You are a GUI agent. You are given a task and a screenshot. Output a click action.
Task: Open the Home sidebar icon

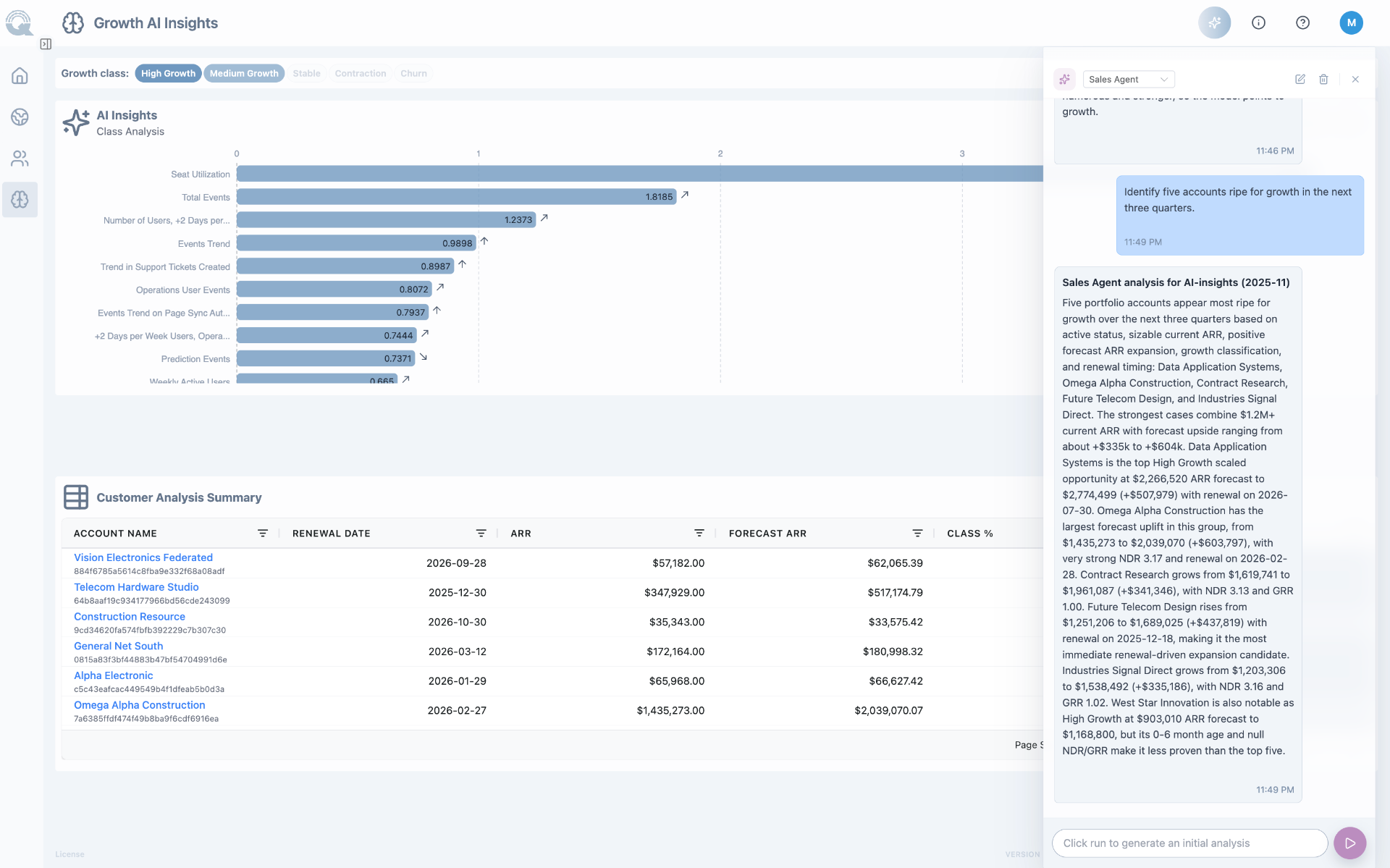pos(20,75)
